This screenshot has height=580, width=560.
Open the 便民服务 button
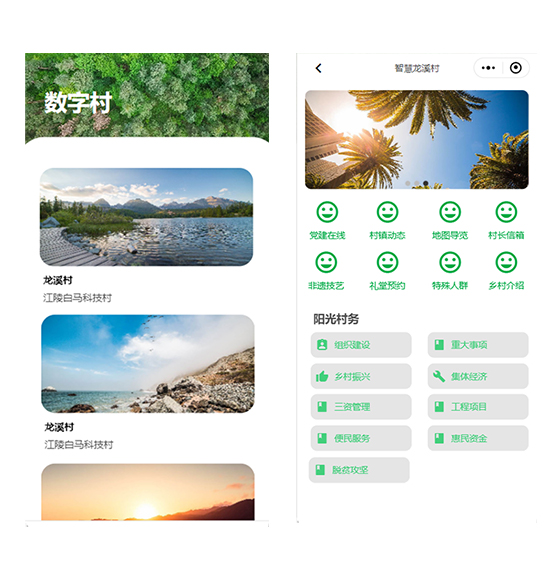pyautogui.click(x=361, y=438)
